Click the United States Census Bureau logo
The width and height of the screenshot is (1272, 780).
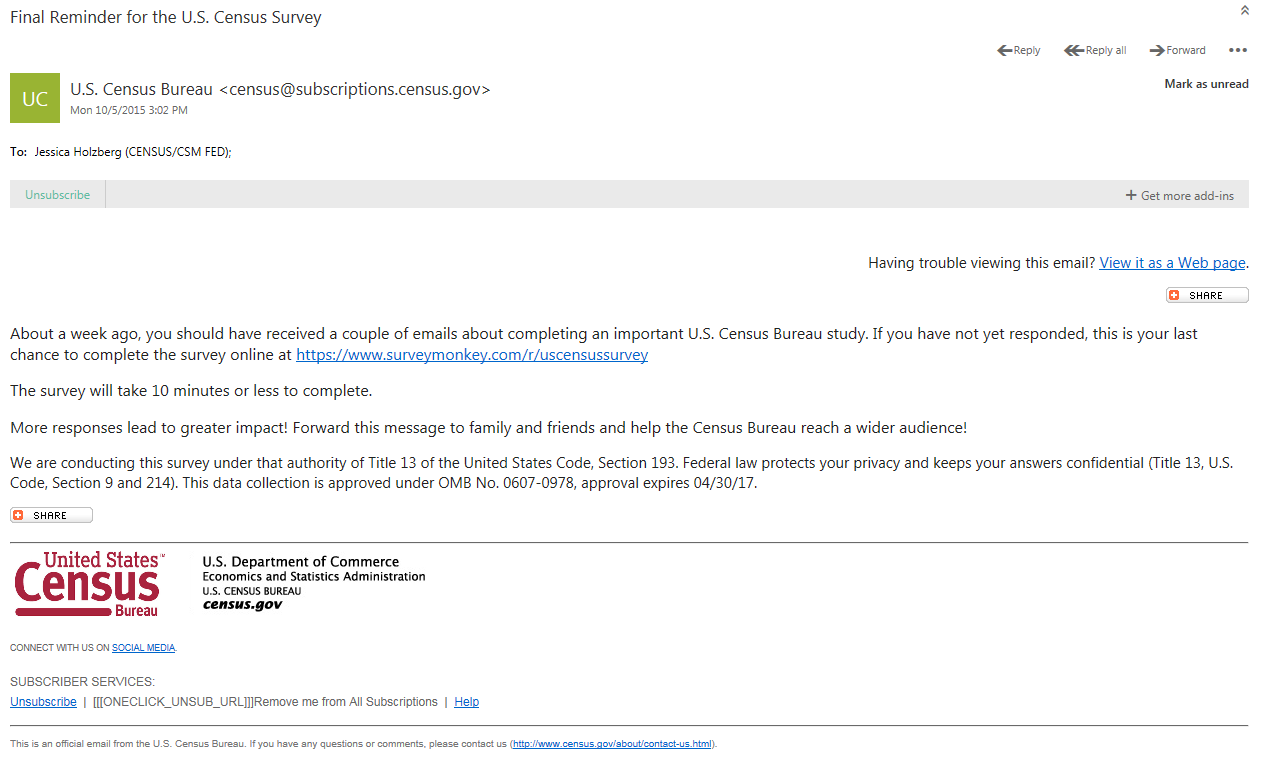tap(88, 584)
